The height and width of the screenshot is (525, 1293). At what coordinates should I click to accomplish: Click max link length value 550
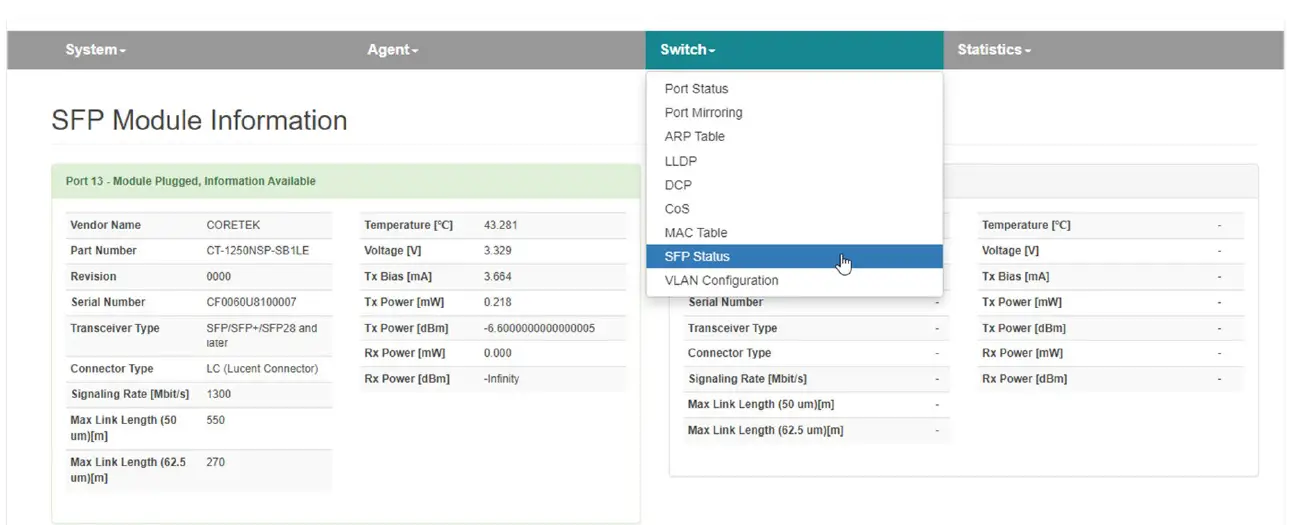point(216,420)
